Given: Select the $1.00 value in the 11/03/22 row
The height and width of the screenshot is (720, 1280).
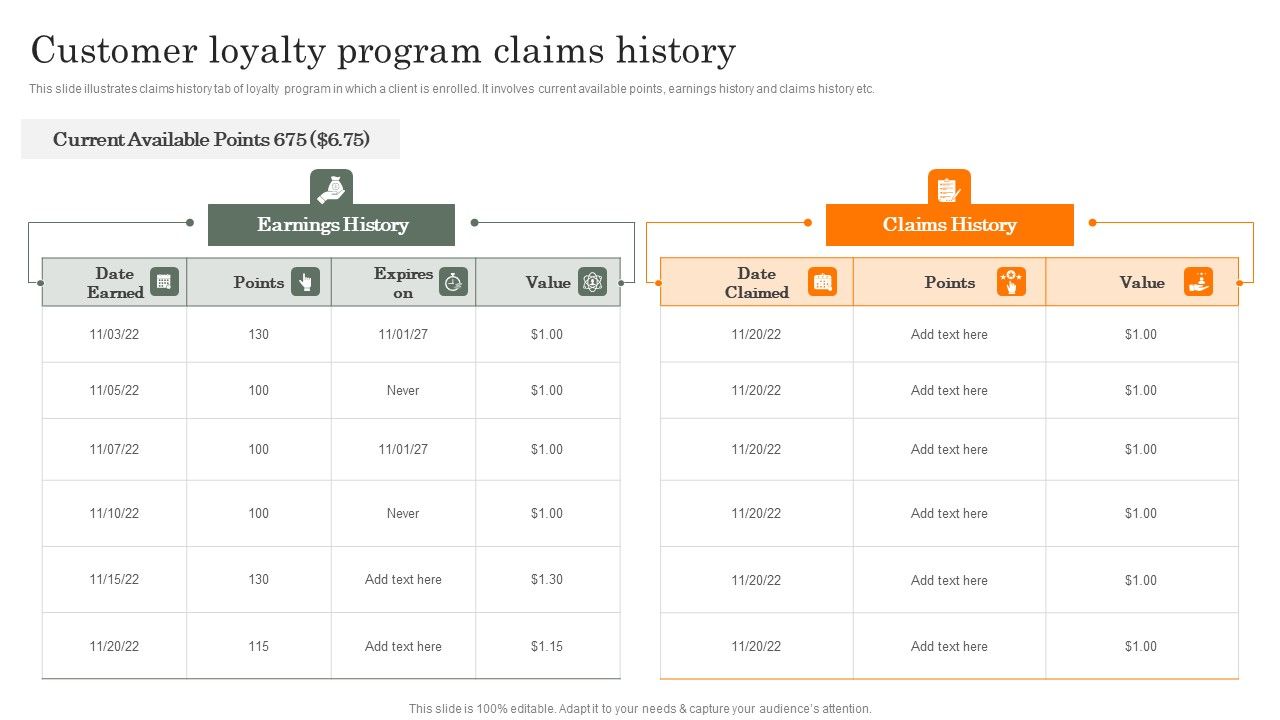Looking at the screenshot, I should [x=547, y=334].
